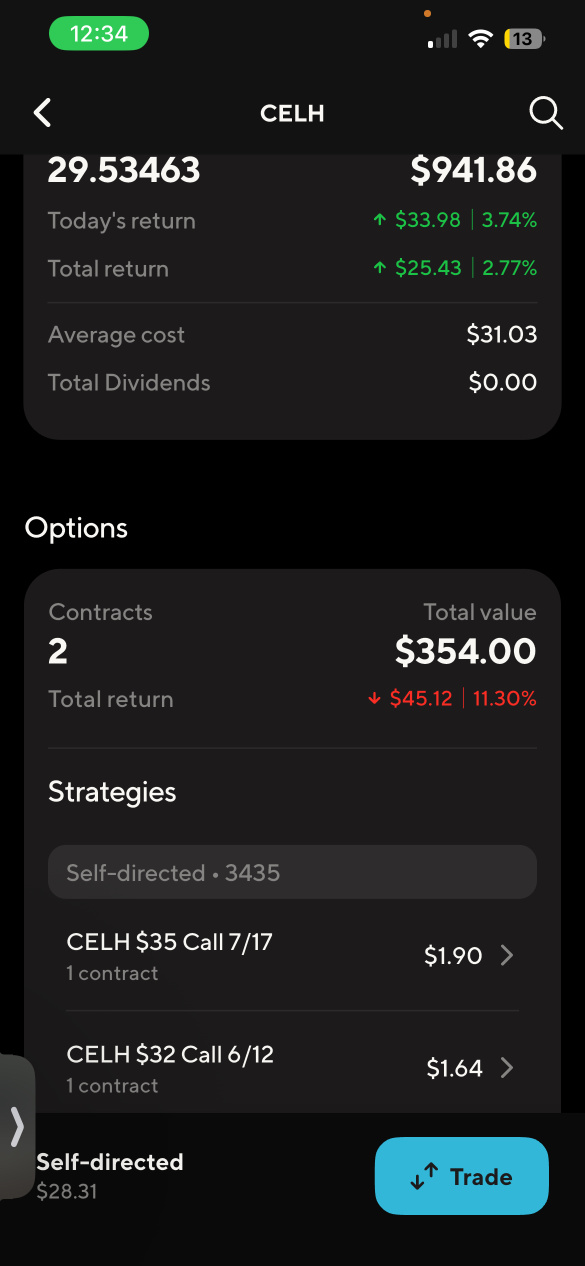Tap the back arrow icon
This screenshot has width=585, height=1266.
(42, 113)
